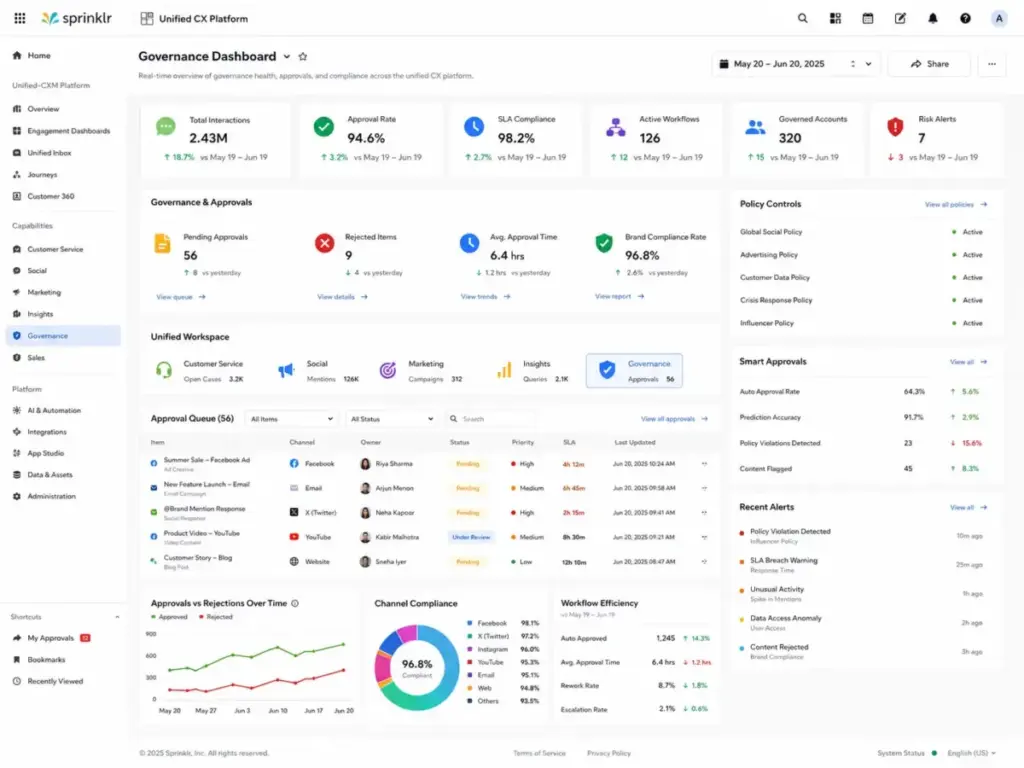Open the All Status filter dropdown
Viewport: 1024px width, 768px height.
tap(391, 419)
